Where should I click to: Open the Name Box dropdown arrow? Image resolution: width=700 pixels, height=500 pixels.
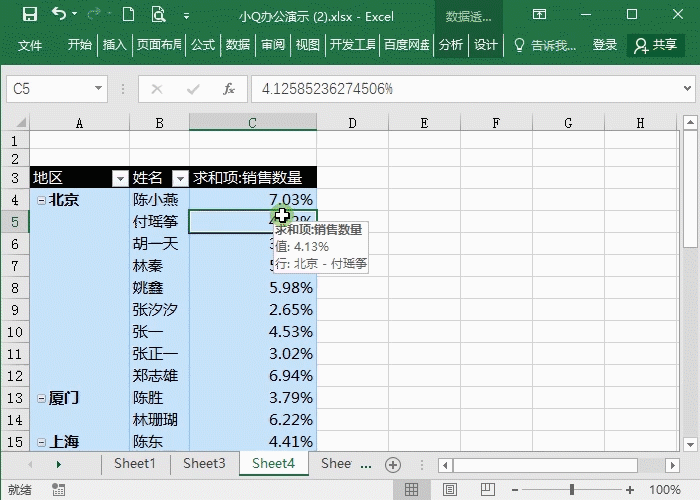click(99, 89)
